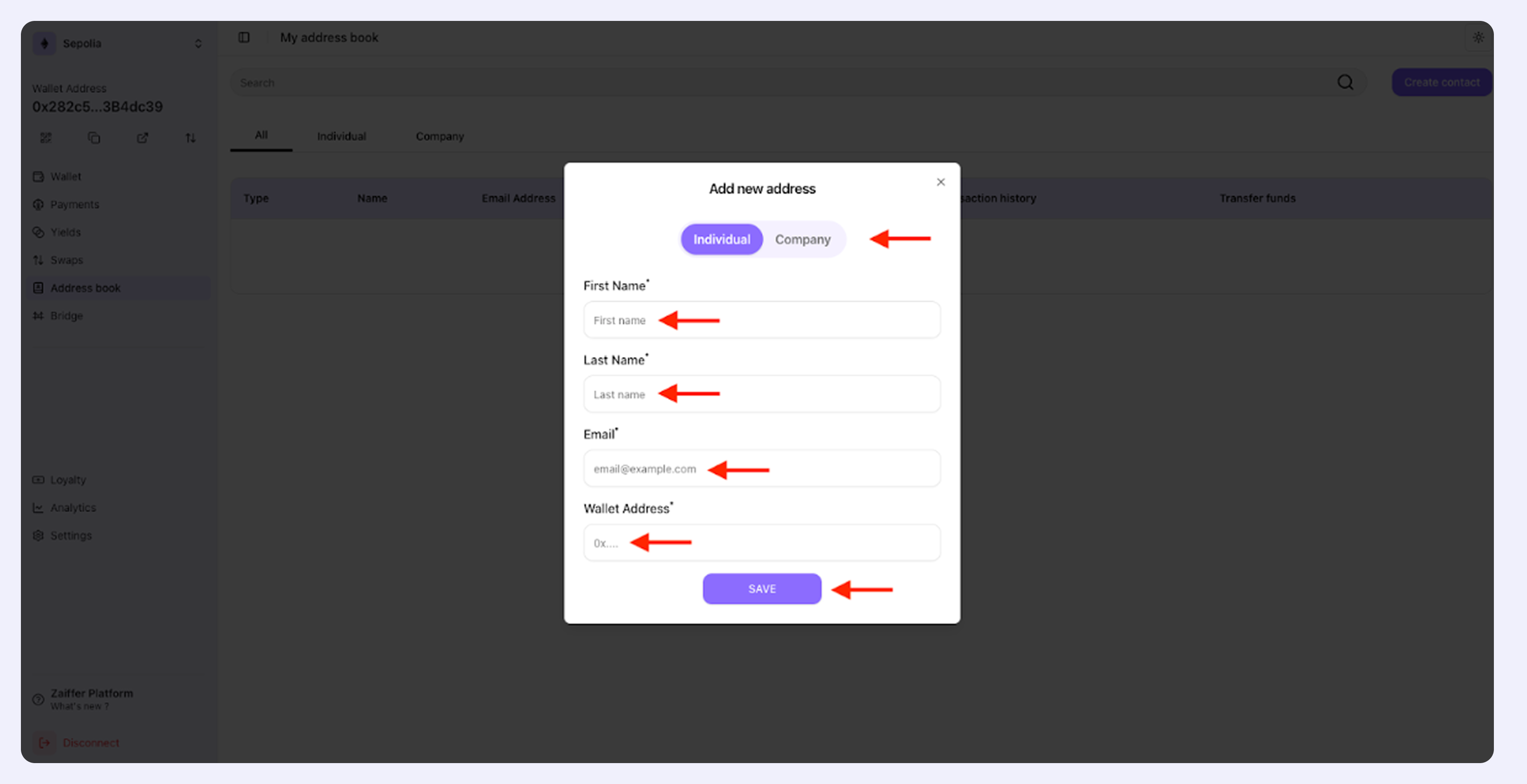Toggle the light/dark theme icon
The width and height of the screenshot is (1527, 784).
(x=1478, y=37)
